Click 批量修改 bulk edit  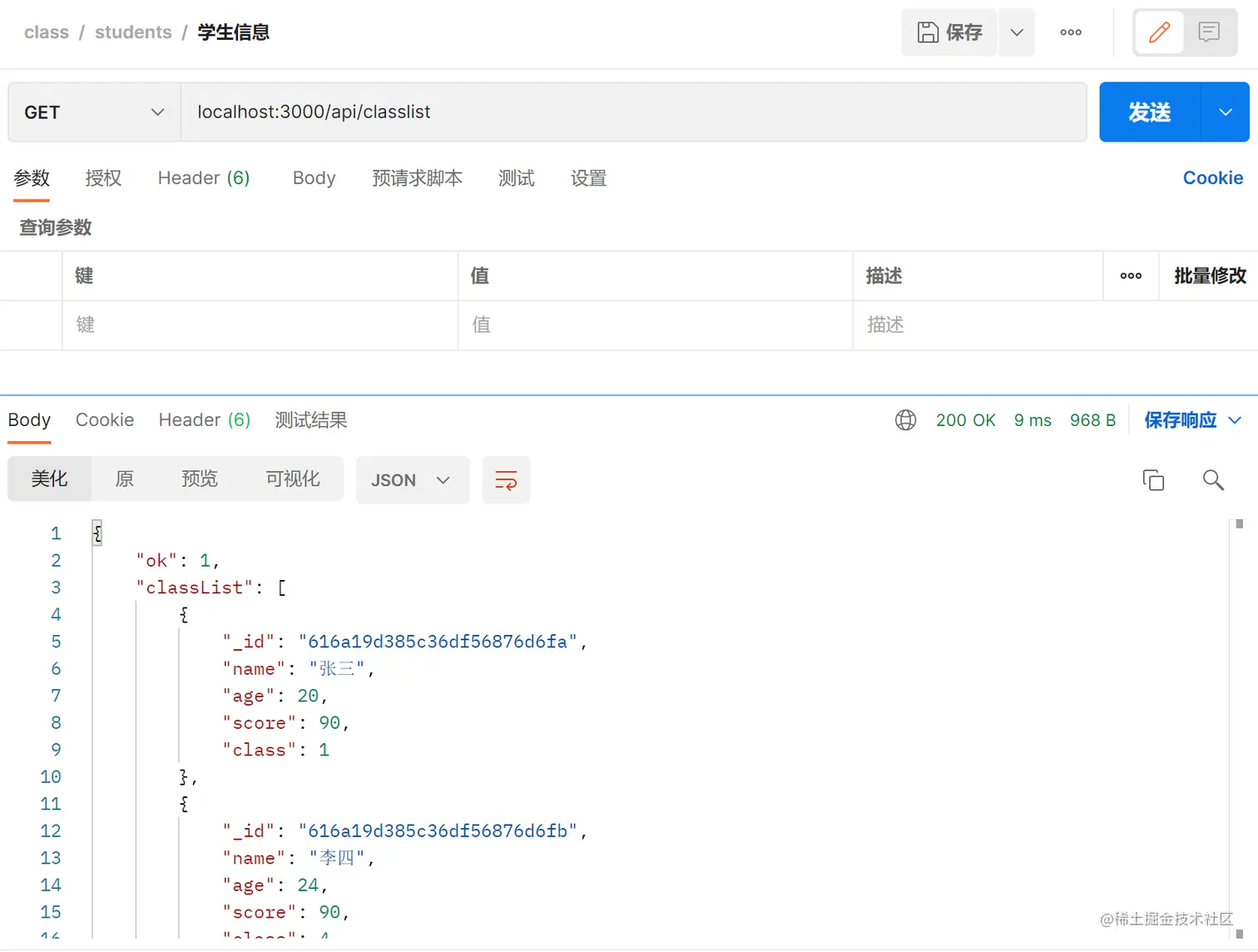pos(1210,275)
